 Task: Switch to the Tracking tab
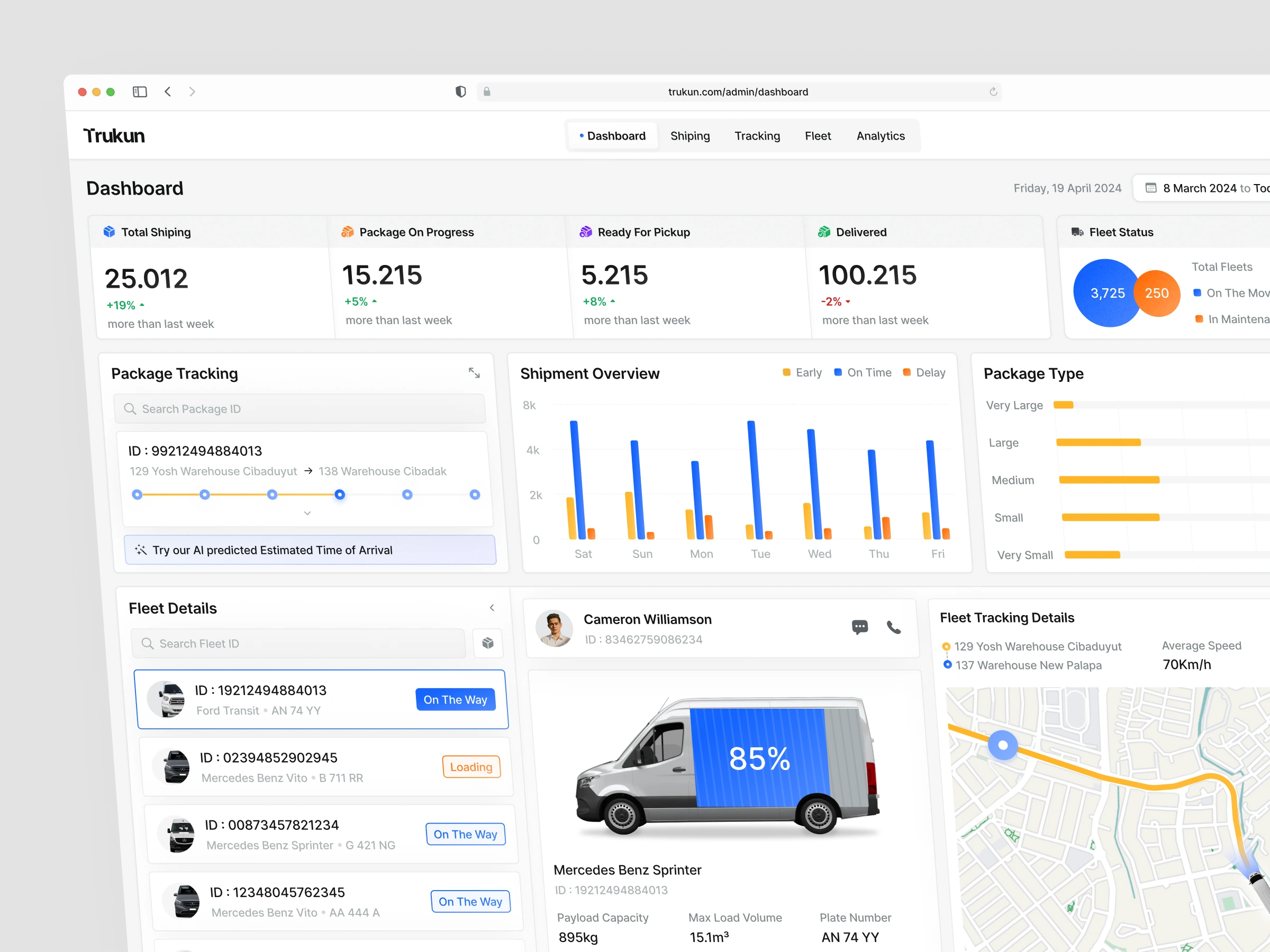coord(757,136)
